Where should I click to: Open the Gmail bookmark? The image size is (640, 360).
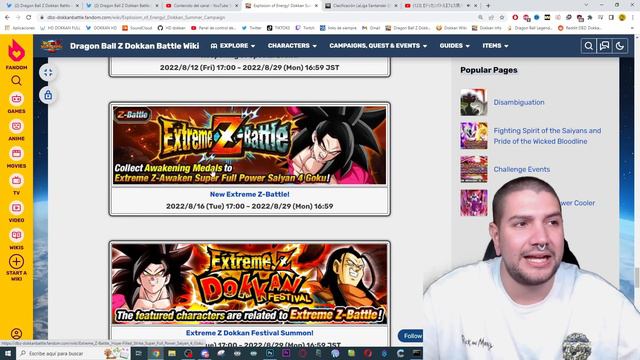[x=371, y=28]
